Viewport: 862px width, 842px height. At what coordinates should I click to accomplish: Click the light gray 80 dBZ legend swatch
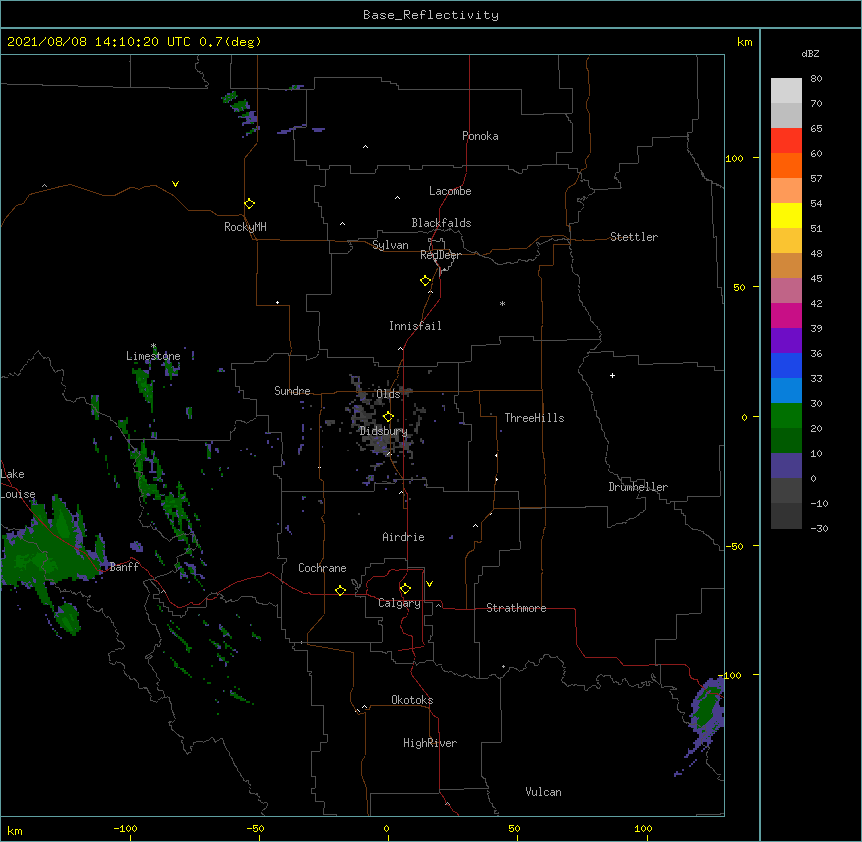[x=786, y=90]
